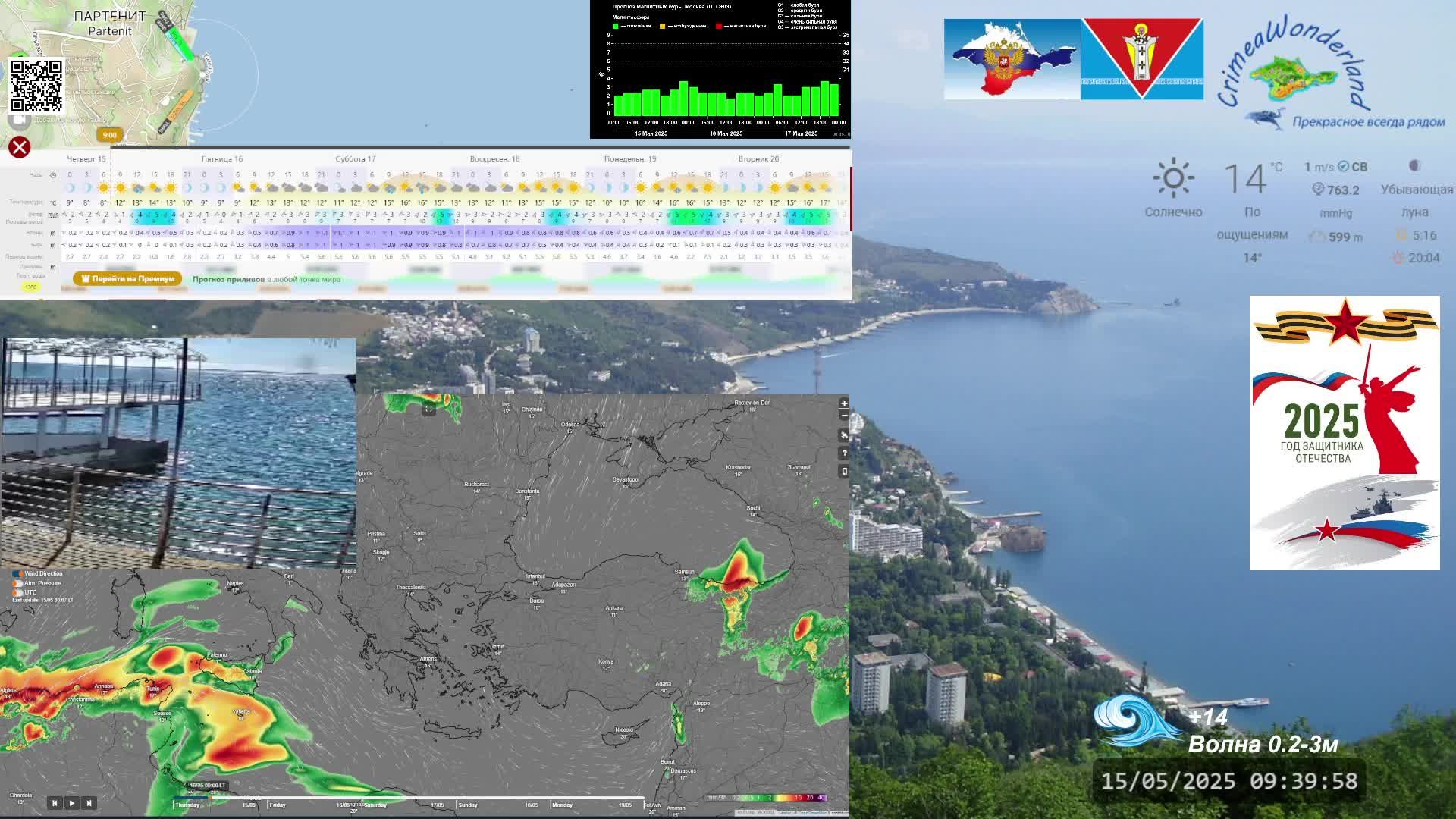Click the 15/05 09:00 LT timeline marker
Screen dimensions: 1456x819
207,786
